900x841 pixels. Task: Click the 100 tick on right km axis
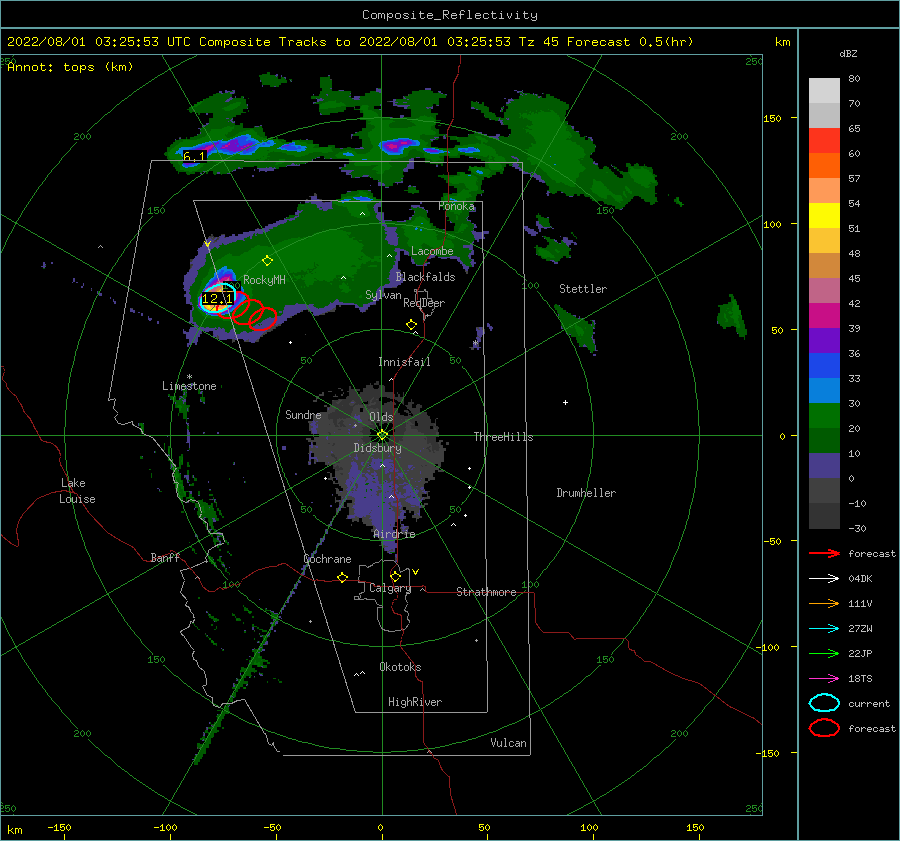pos(772,224)
